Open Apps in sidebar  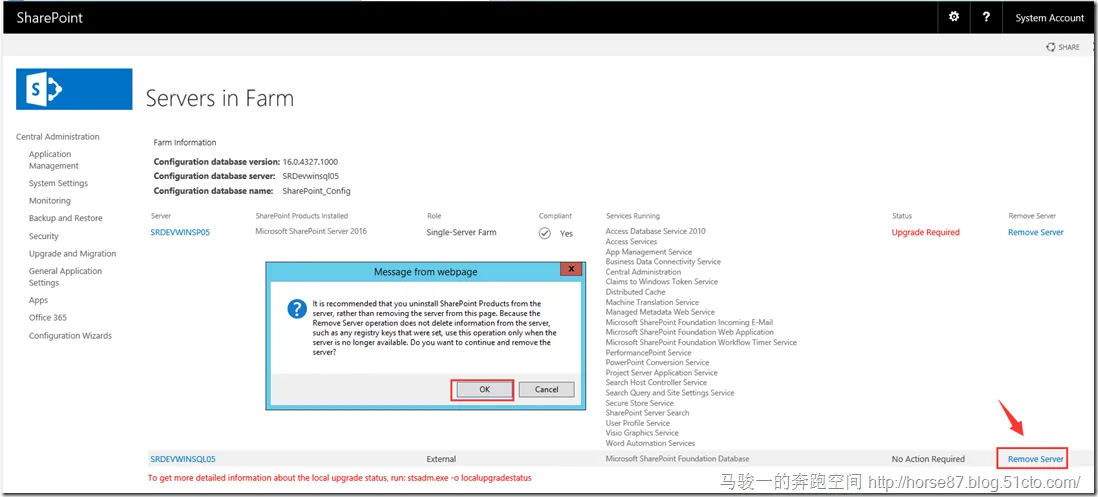click(x=39, y=300)
